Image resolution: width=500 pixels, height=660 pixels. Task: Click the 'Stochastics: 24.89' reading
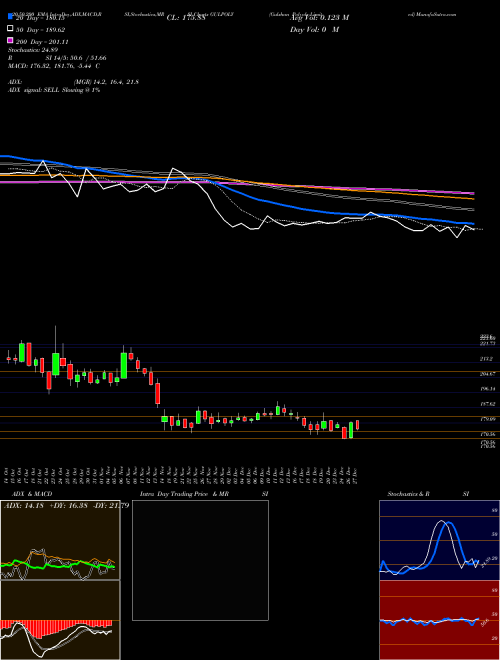click(33, 50)
